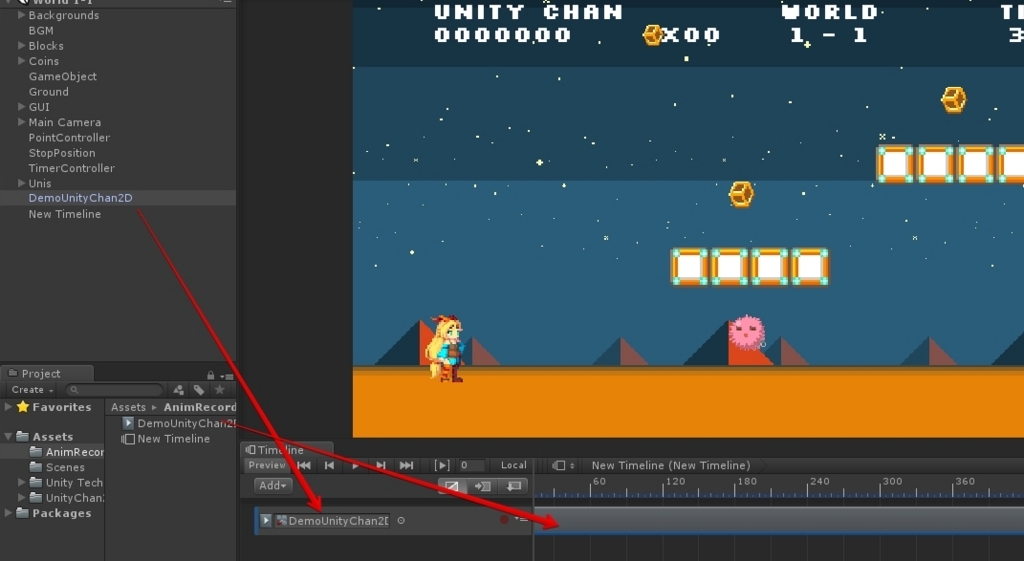Click the pink fuzzy enemy sprite
The width and height of the screenshot is (1024, 561).
click(746, 332)
